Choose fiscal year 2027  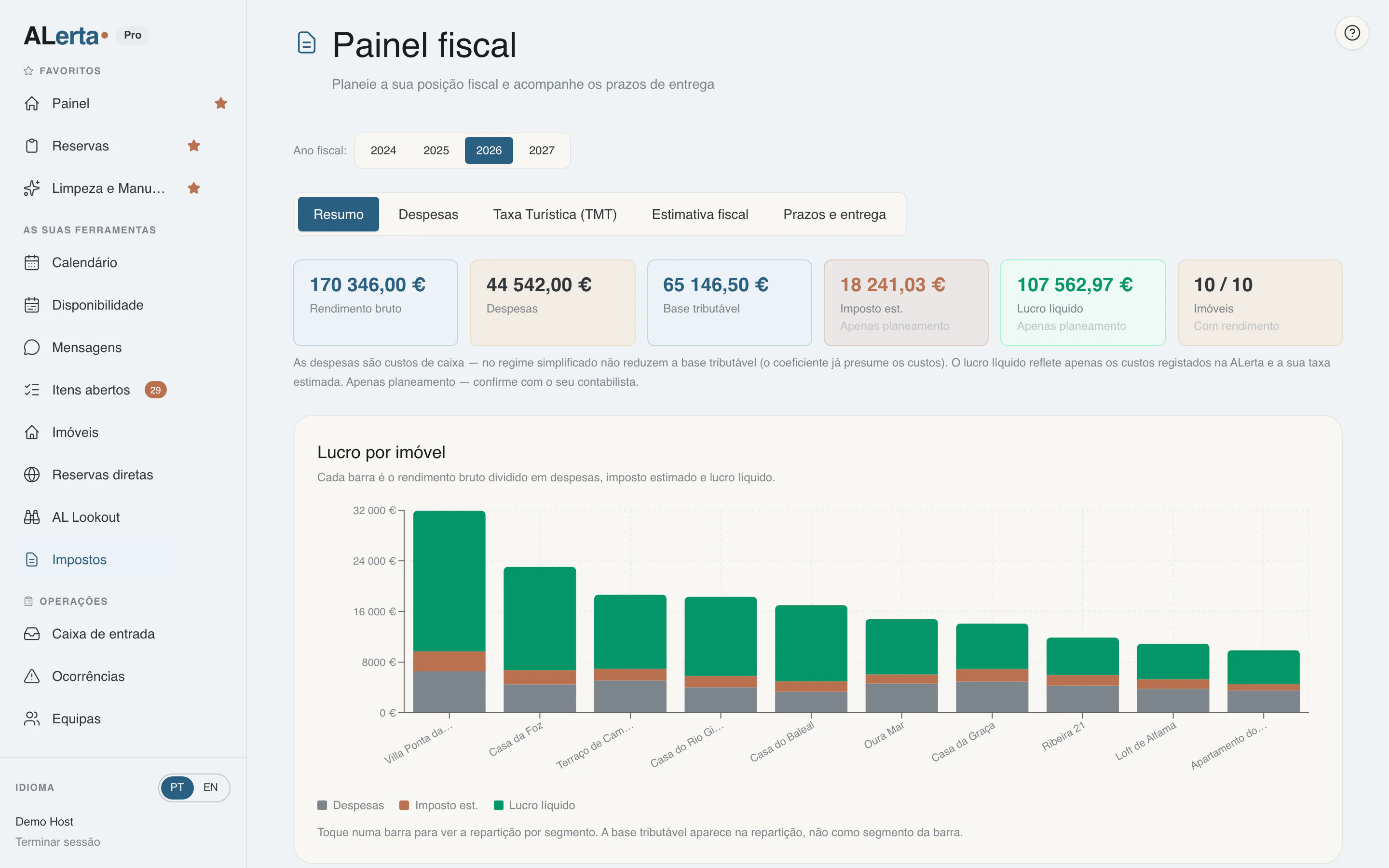[x=542, y=150]
